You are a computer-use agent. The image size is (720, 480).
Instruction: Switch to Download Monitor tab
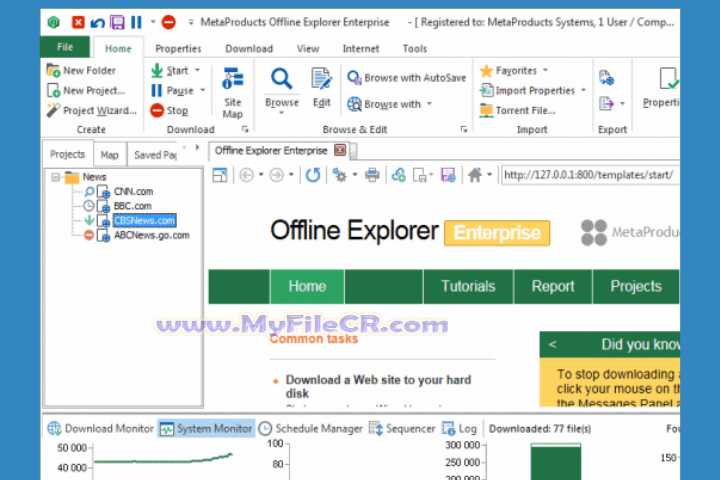pyautogui.click(x=101, y=429)
